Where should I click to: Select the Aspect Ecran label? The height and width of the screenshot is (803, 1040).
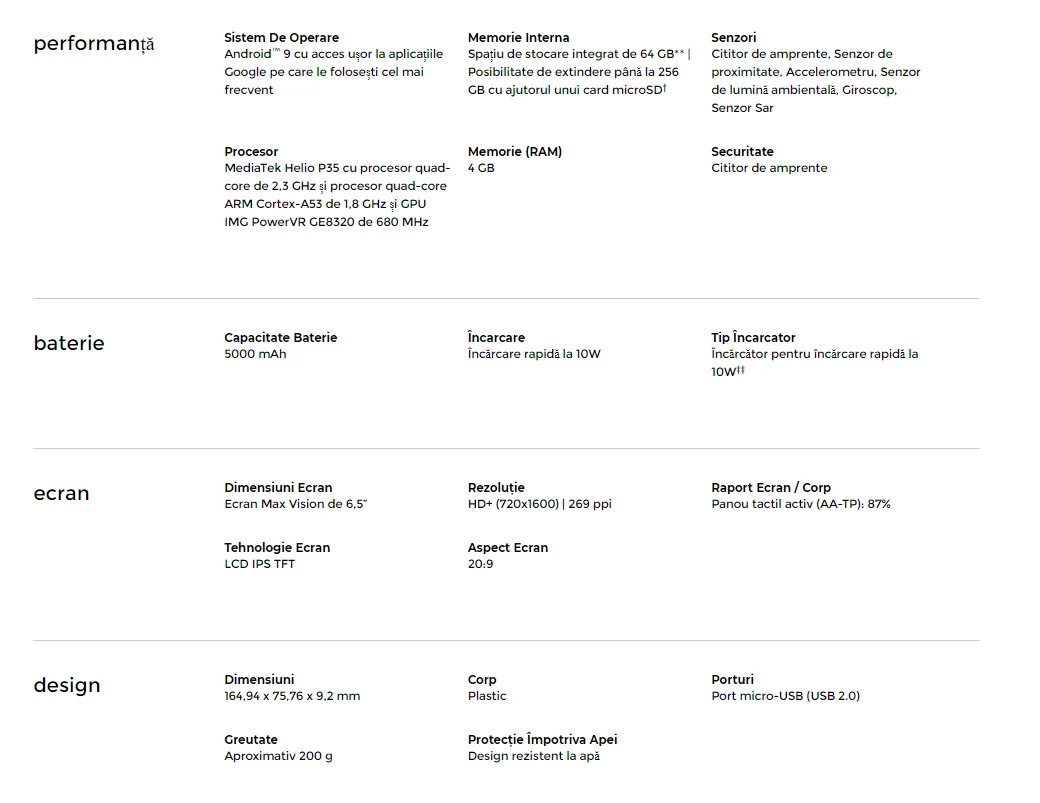coord(507,548)
